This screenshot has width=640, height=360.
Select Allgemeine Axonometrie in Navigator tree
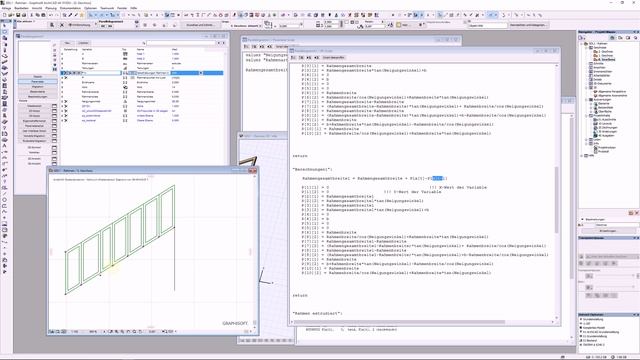click(x=613, y=96)
